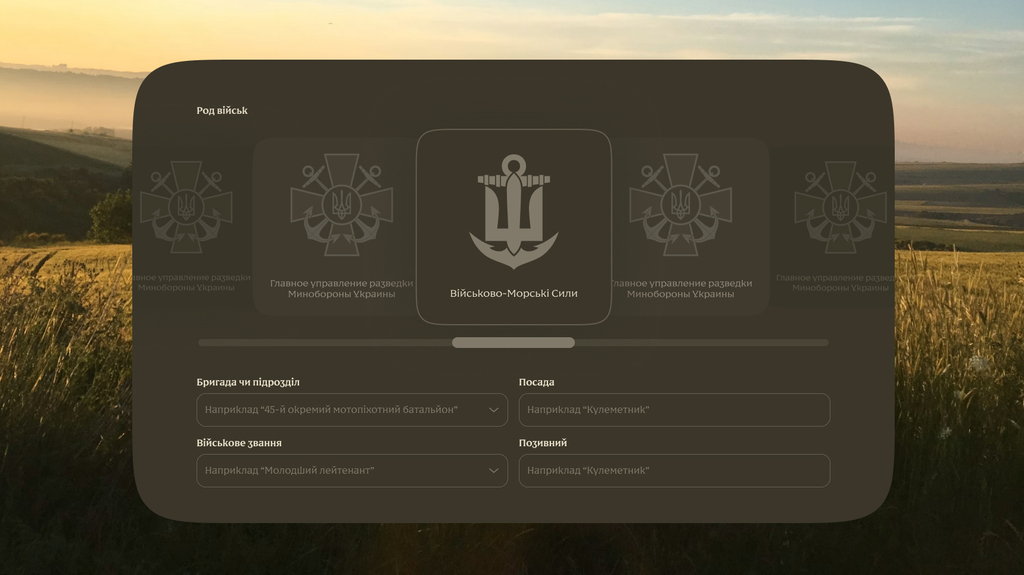Click the Бригада чи підрозділ label

click(x=248, y=382)
